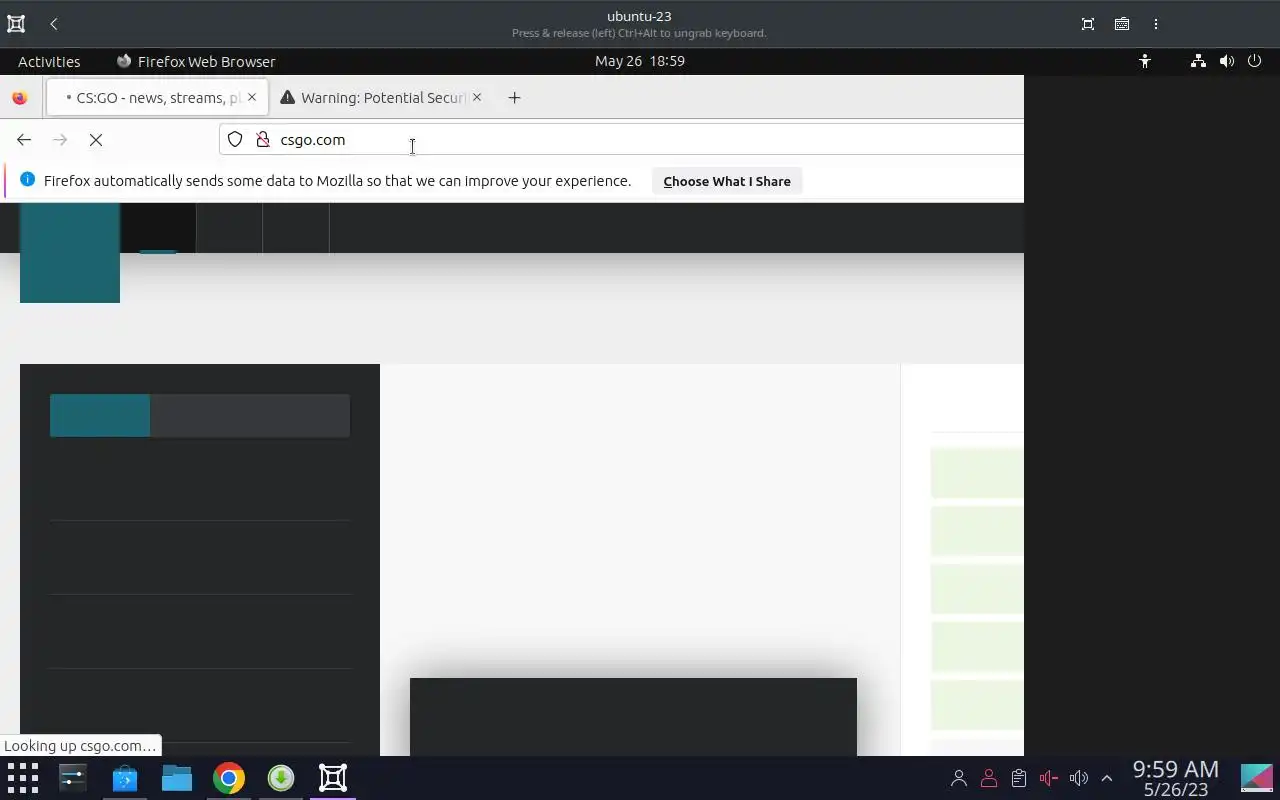Open the Firefox Web Browser app menu
This screenshot has width=1280, height=800.
[x=196, y=61]
